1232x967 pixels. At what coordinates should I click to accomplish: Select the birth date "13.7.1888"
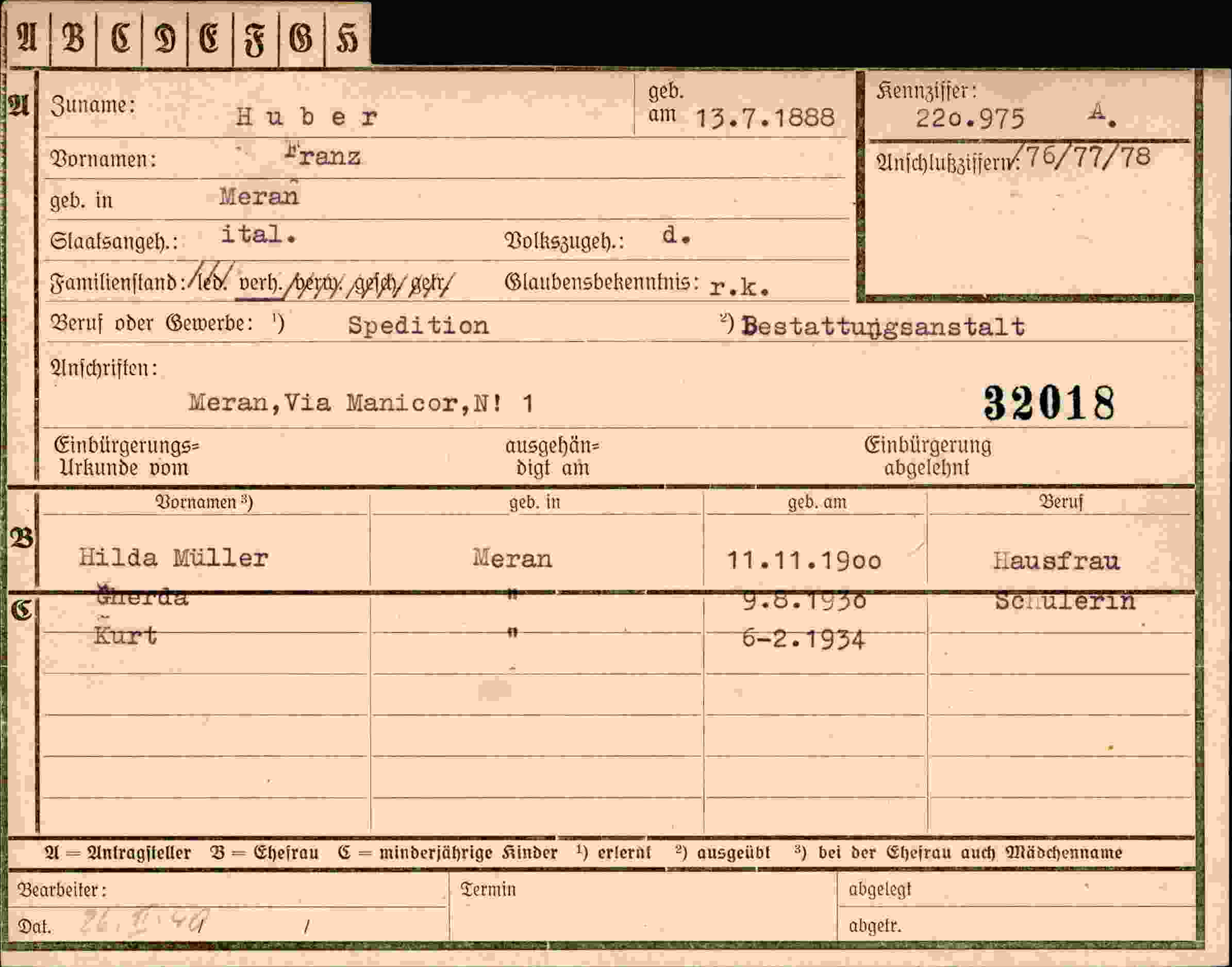(x=765, y=118)
